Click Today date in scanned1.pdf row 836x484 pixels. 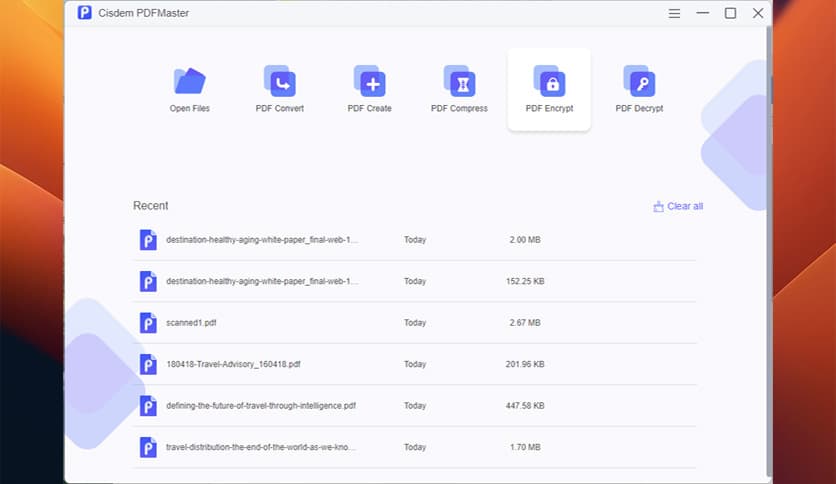(x=415, y=322)
